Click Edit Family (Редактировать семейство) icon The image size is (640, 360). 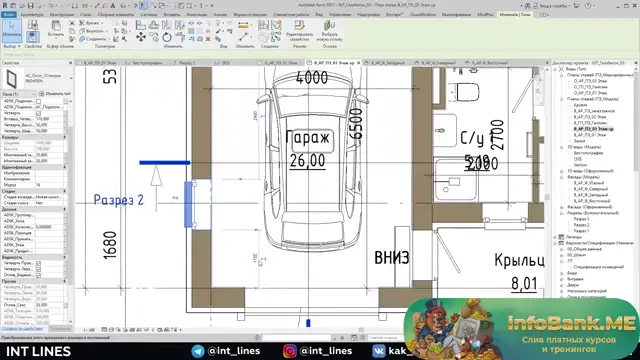[x=300, y=30]
